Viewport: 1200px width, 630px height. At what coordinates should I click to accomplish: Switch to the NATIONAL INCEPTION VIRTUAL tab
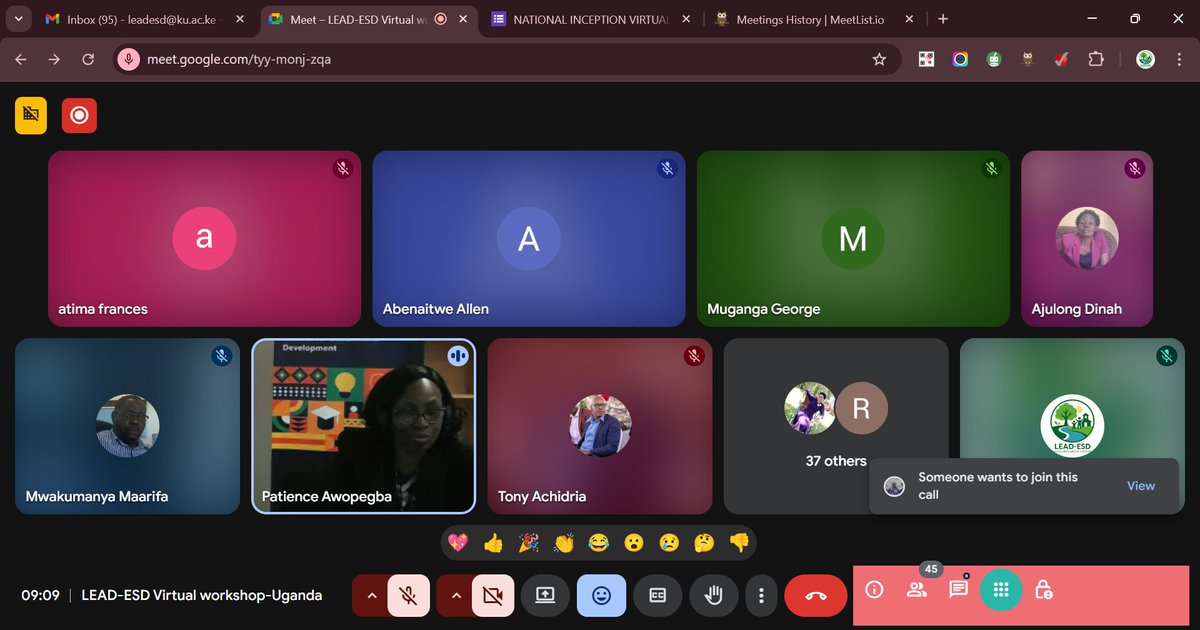click(592, 19)
